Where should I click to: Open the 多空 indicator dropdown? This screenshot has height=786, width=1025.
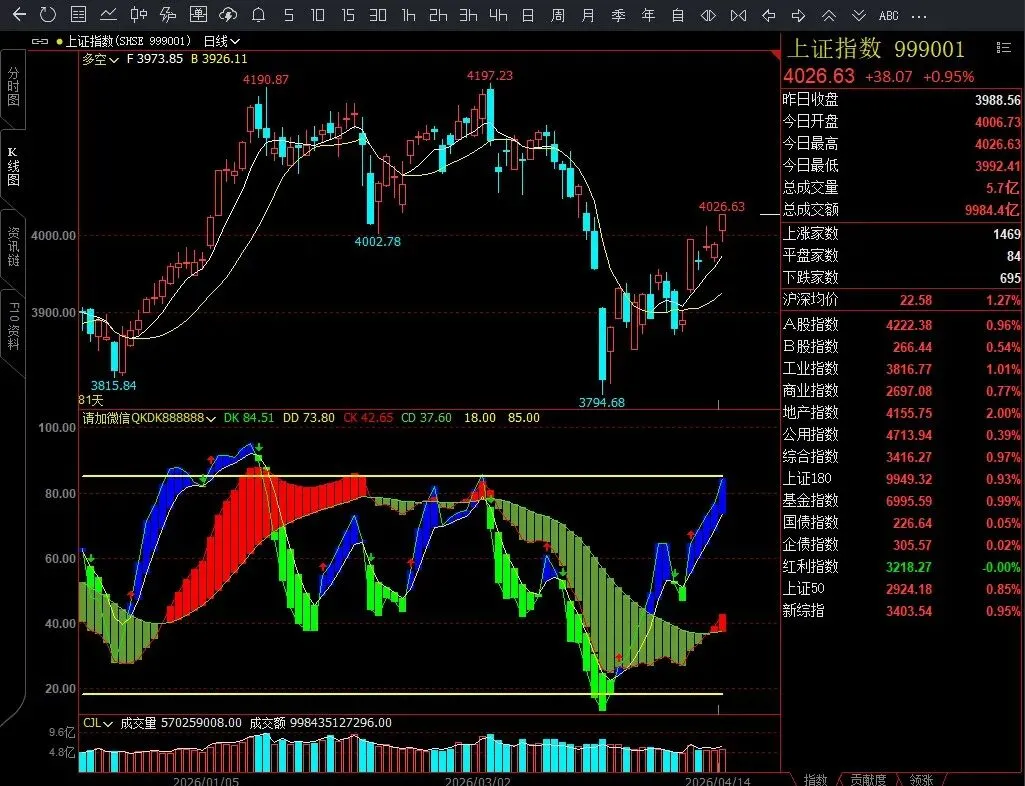click(x=100, y=60)
